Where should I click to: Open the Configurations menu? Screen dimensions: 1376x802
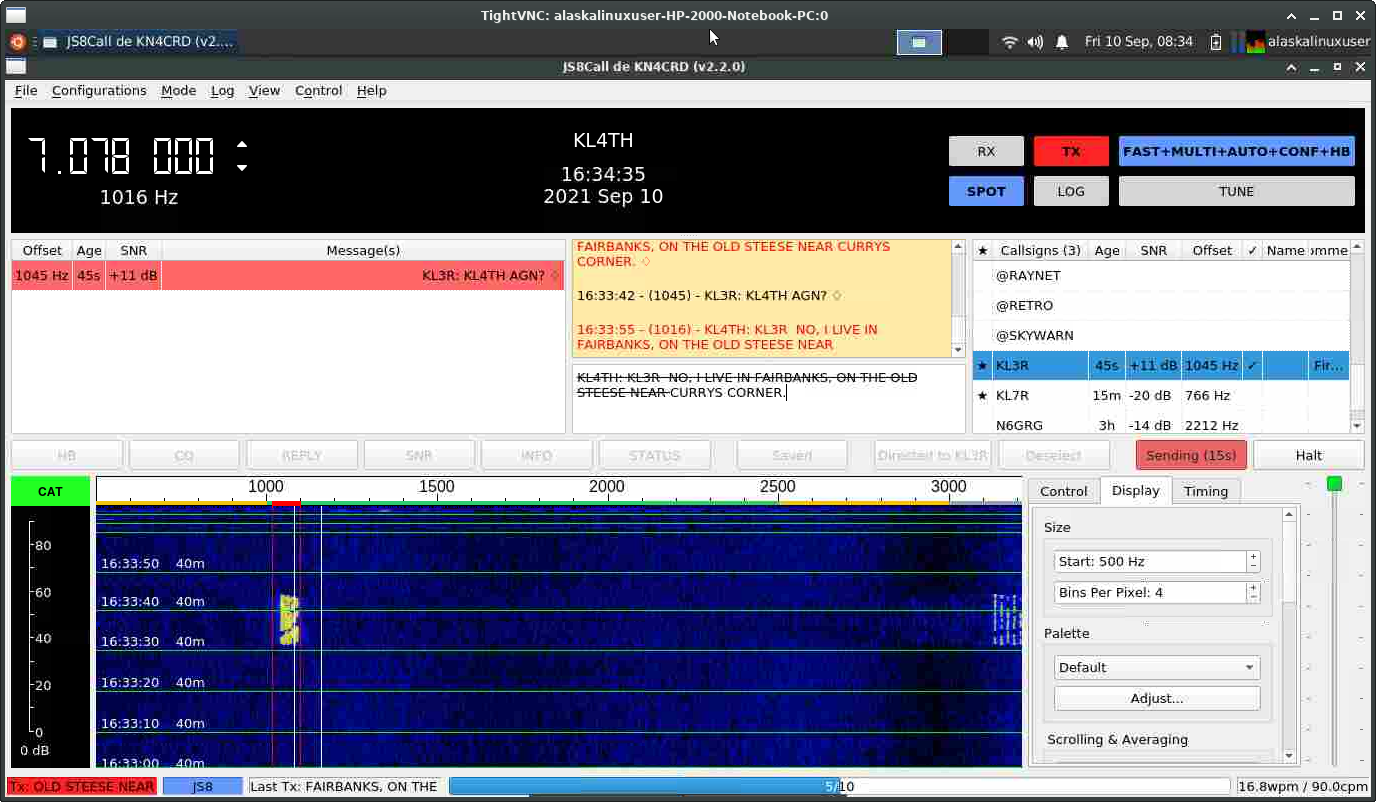pos(99,90)
